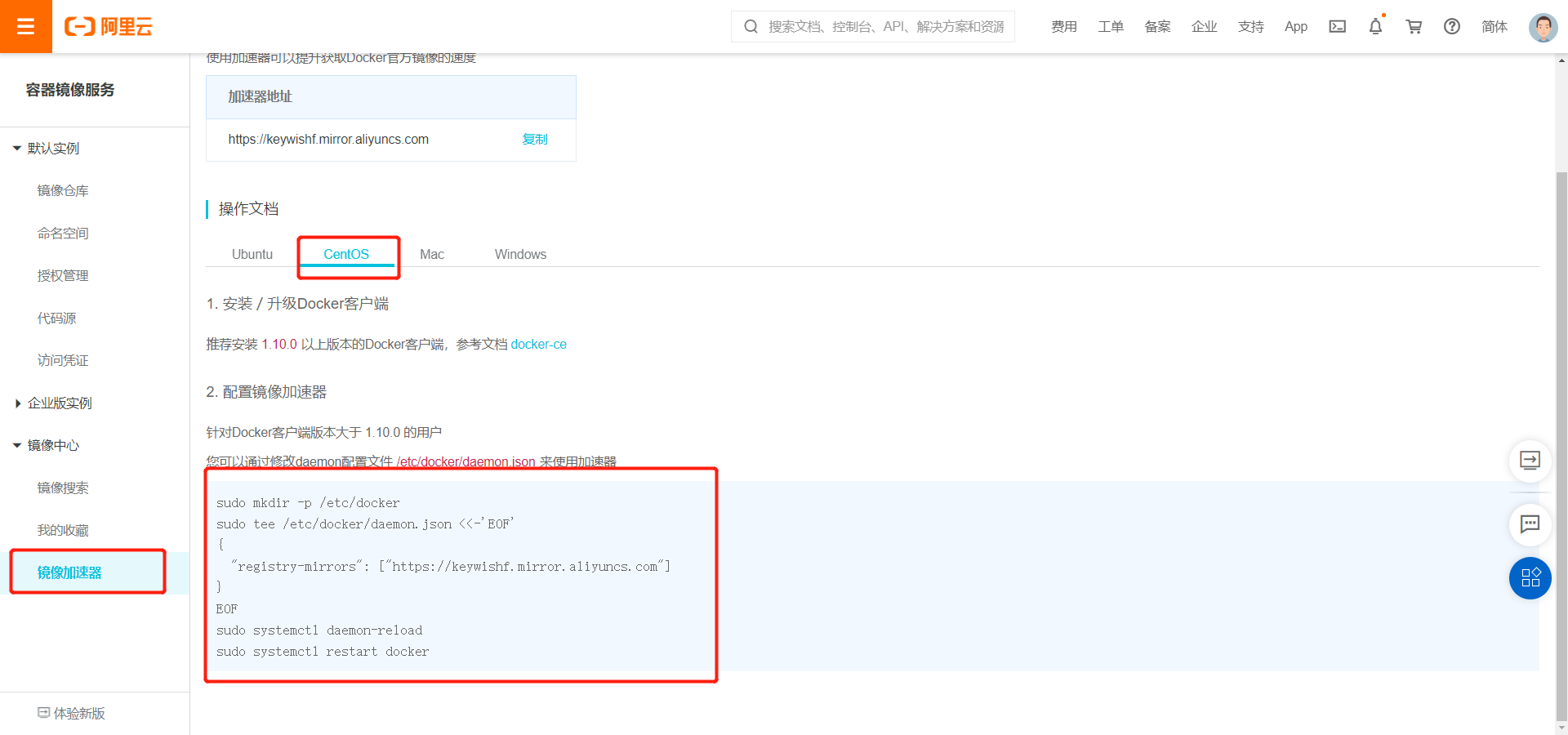
Task: Click the floating chat feedback icon
Action: pyautogui.click(x=1530, y=523)
